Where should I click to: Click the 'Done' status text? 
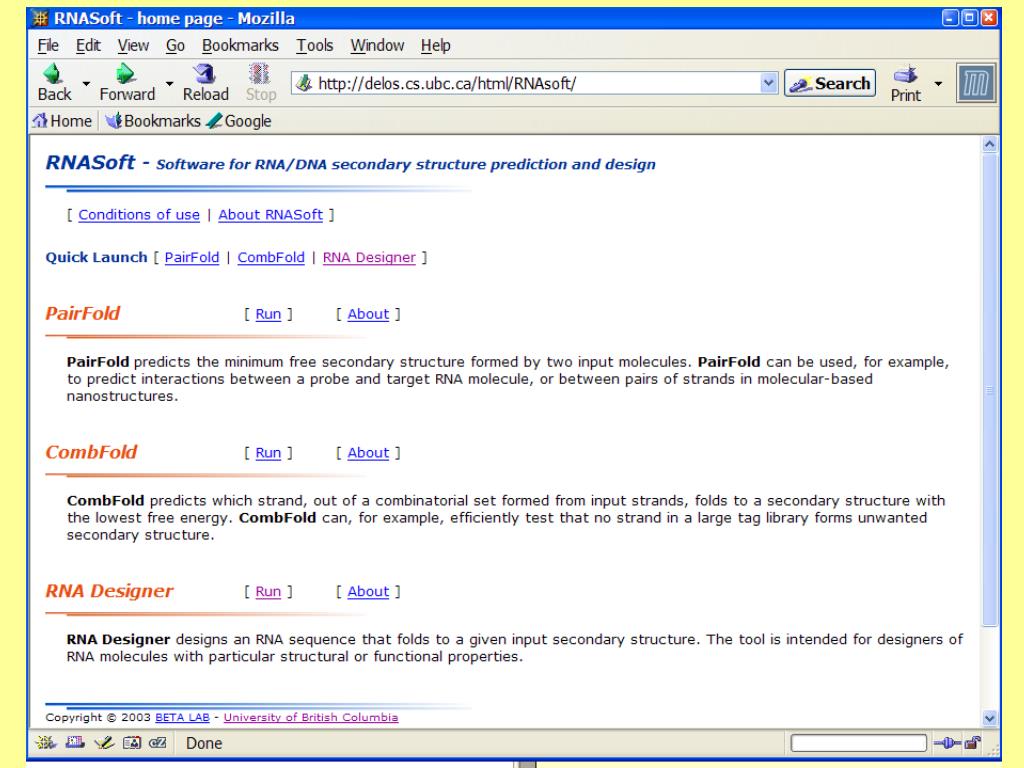pyautogui.click(x=204, y=743)
